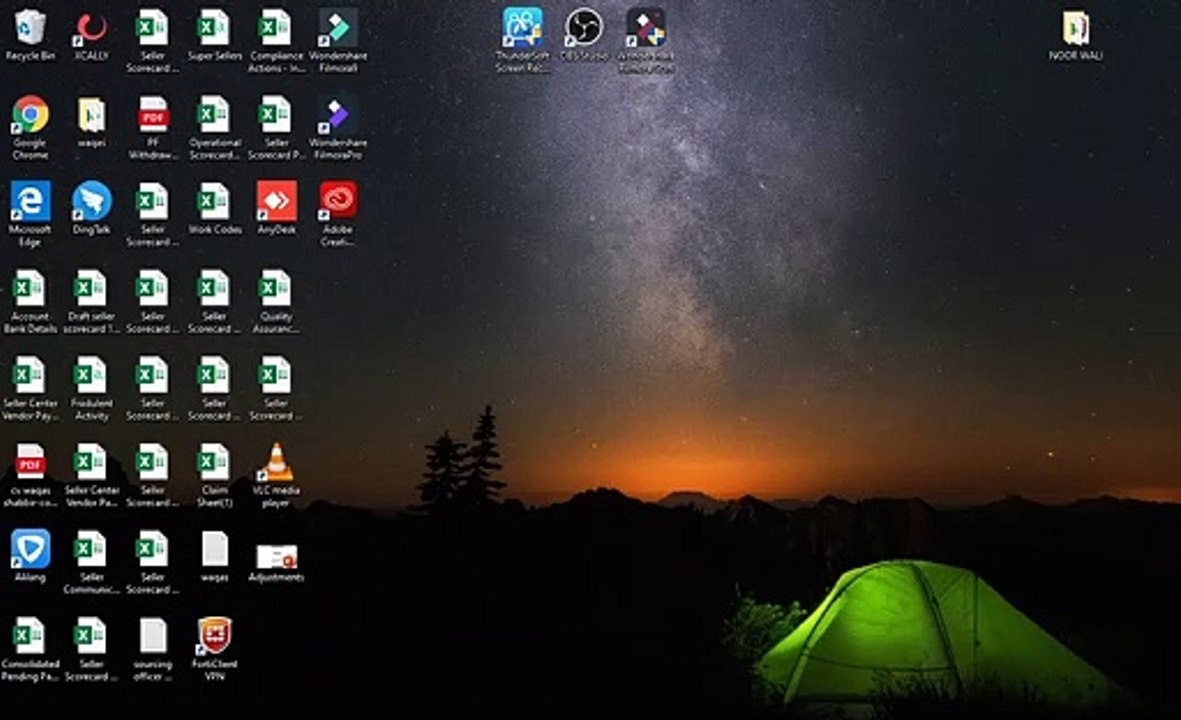Select the Super Sellers Excel file

(215, 29)
